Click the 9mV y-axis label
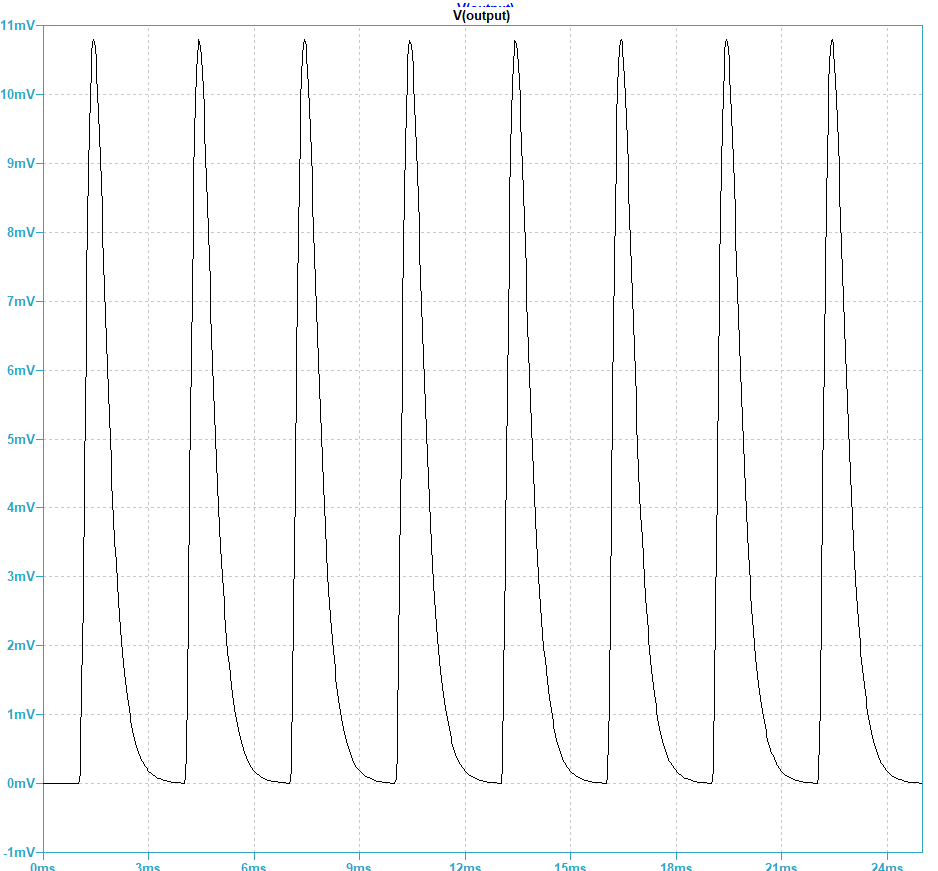938x871 pixels. point(21,163)
